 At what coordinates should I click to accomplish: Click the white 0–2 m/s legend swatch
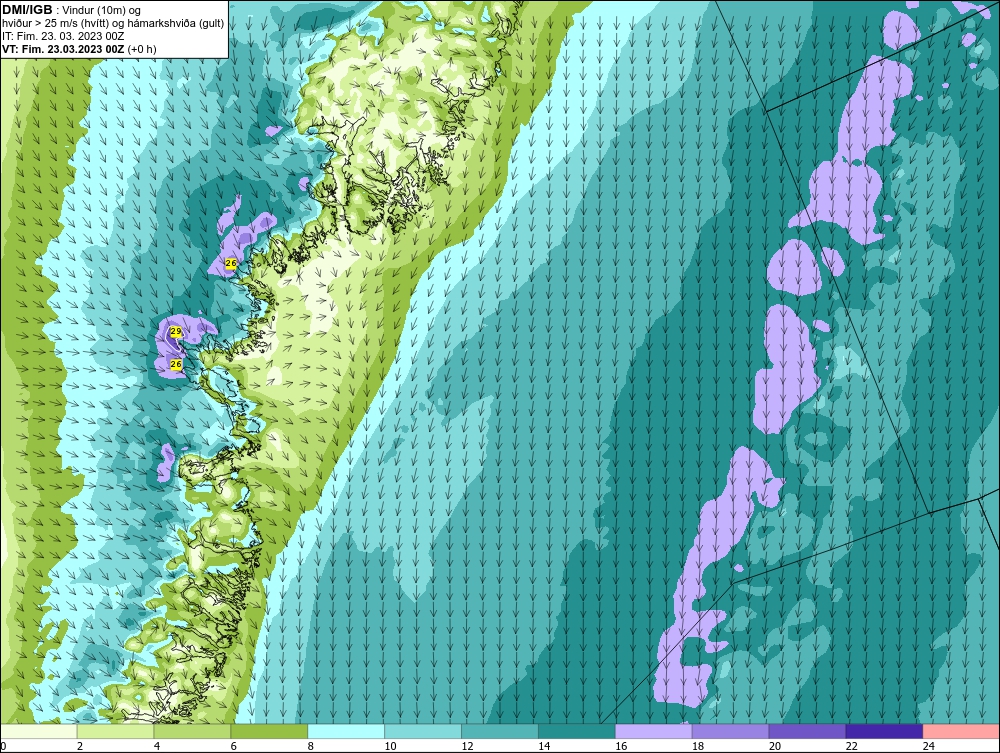[x=39, y=731]
